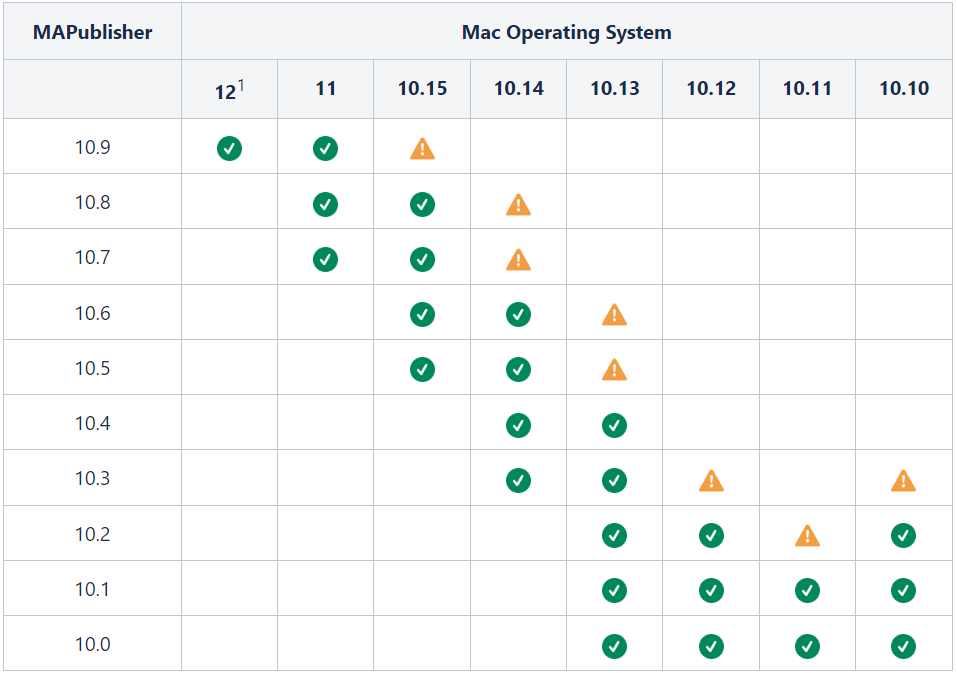Select the MAPublisher 10.4 row label

(92, 423)
